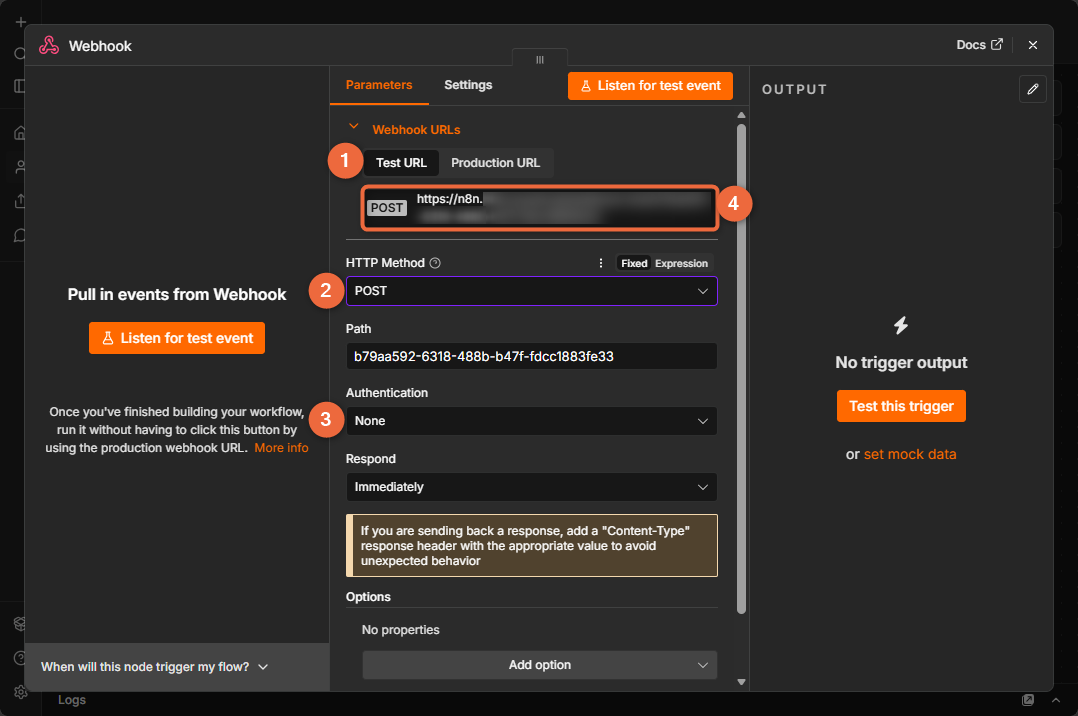Click the parameters vertical scrollbar
The image size is (1078, 716).
[741, 368]
